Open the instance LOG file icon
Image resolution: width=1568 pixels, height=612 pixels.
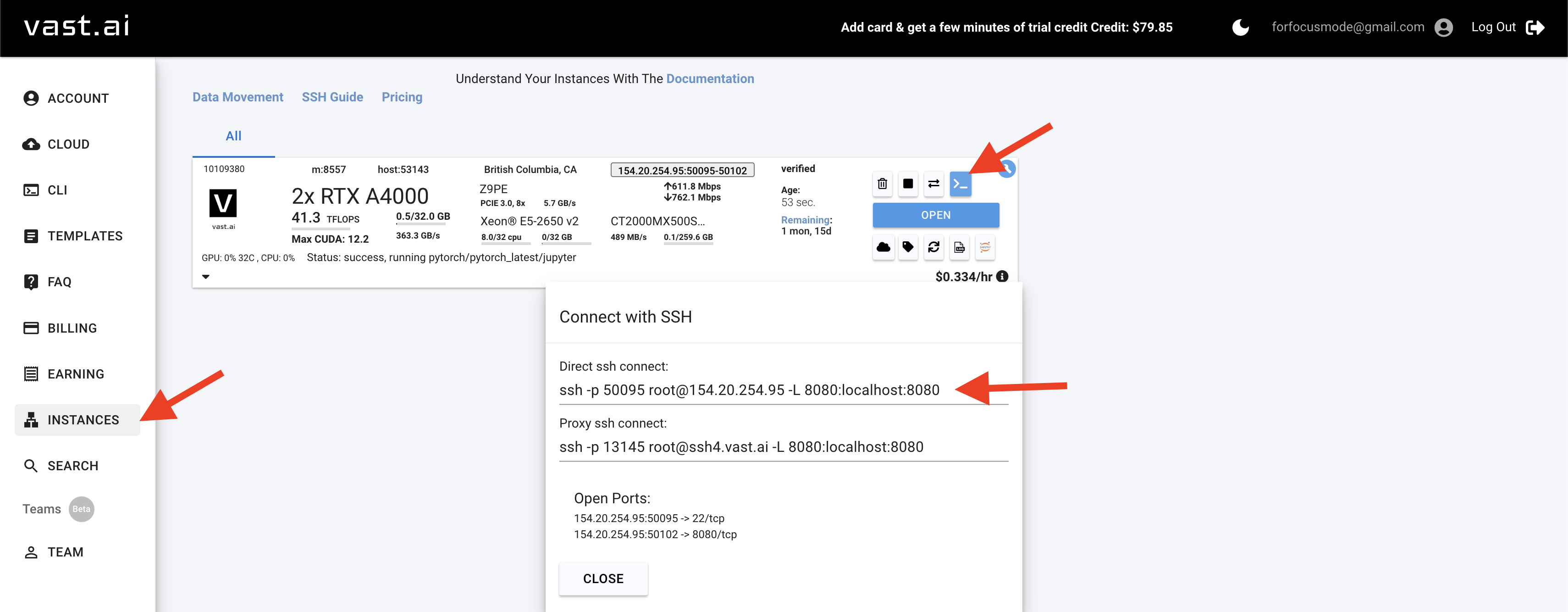tap(959, 247)
